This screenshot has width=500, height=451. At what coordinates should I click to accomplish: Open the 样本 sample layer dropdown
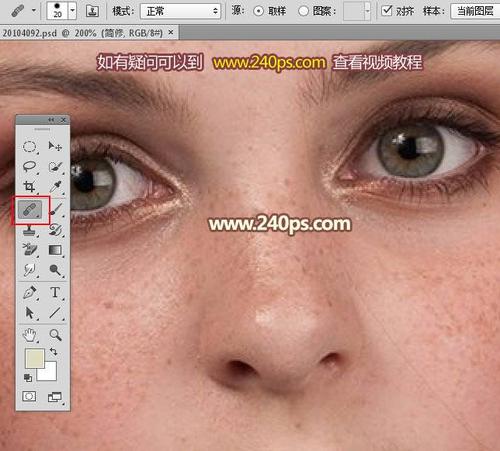tap(475, 11)
